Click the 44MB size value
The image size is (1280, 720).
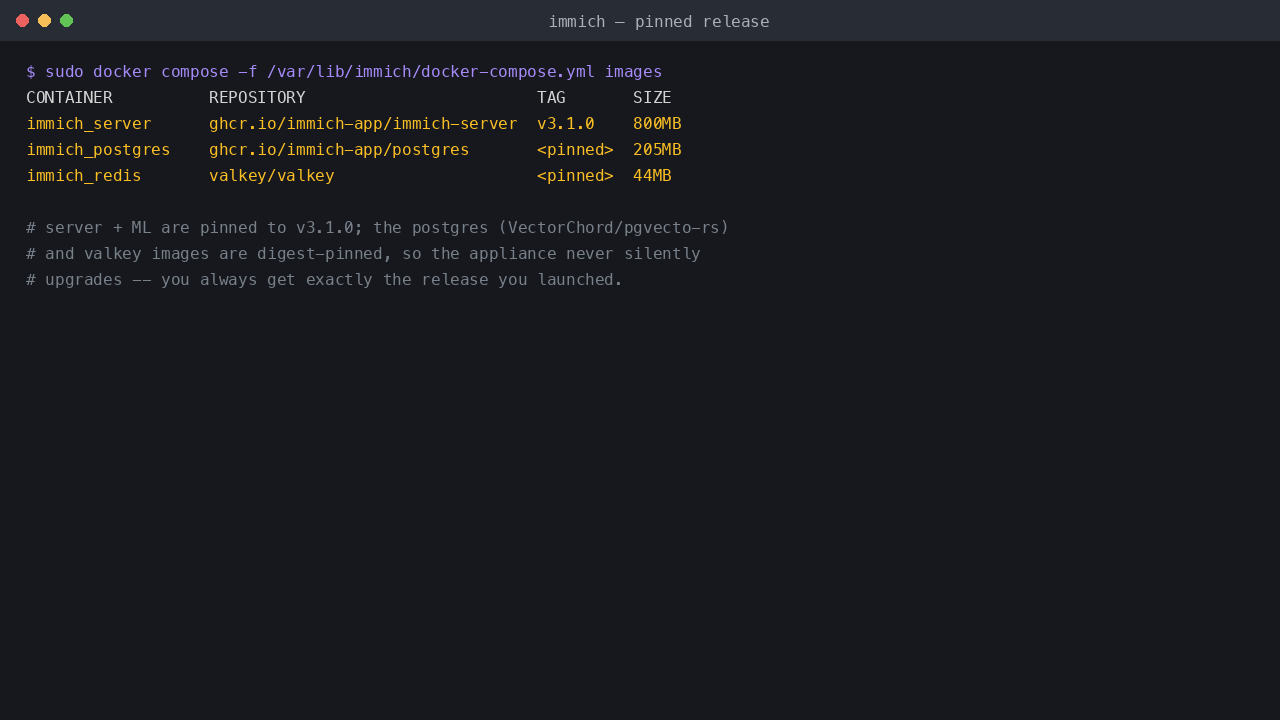pos(652,176)
